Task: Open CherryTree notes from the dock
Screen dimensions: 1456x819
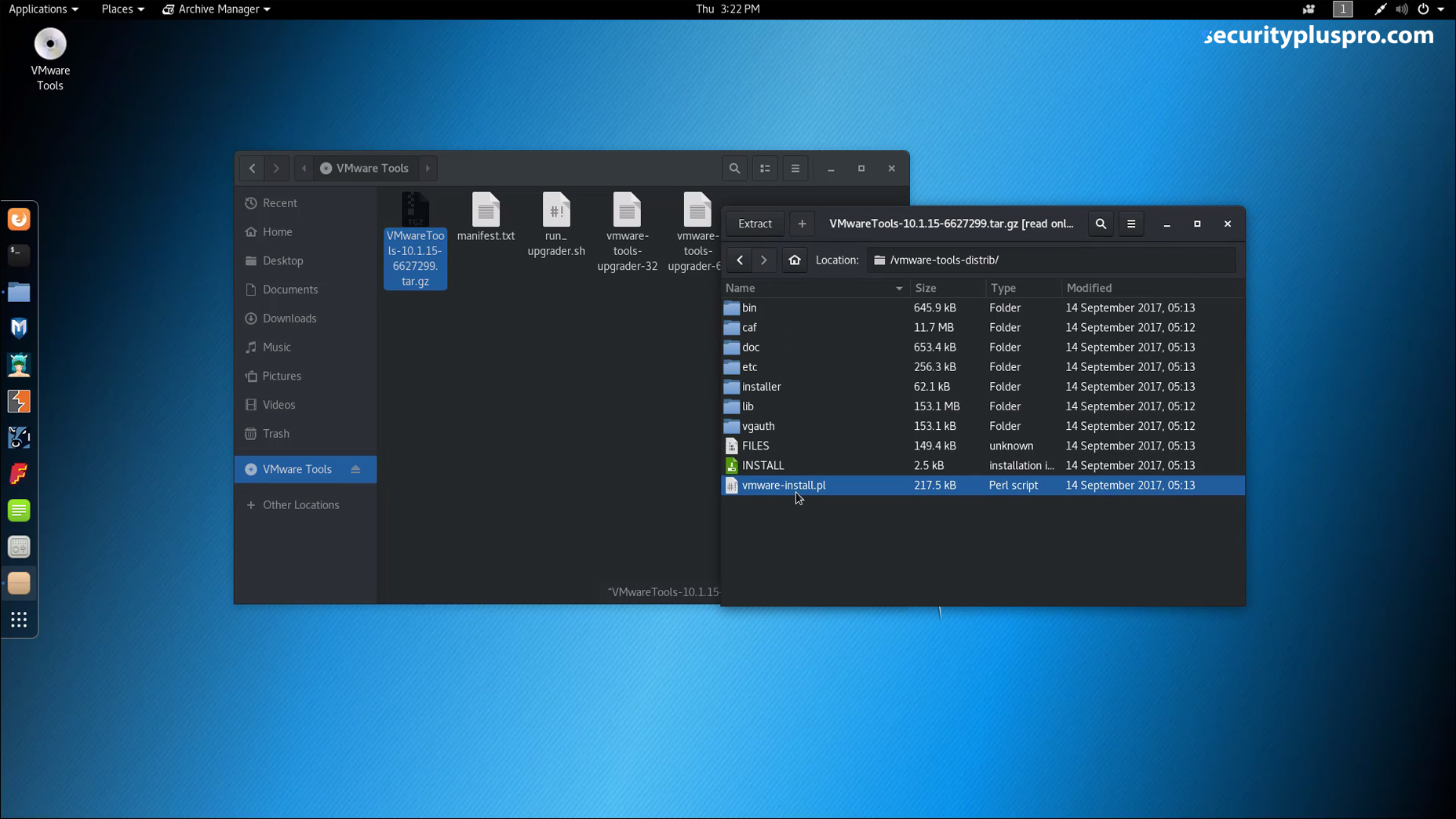Action: [19, 510]
